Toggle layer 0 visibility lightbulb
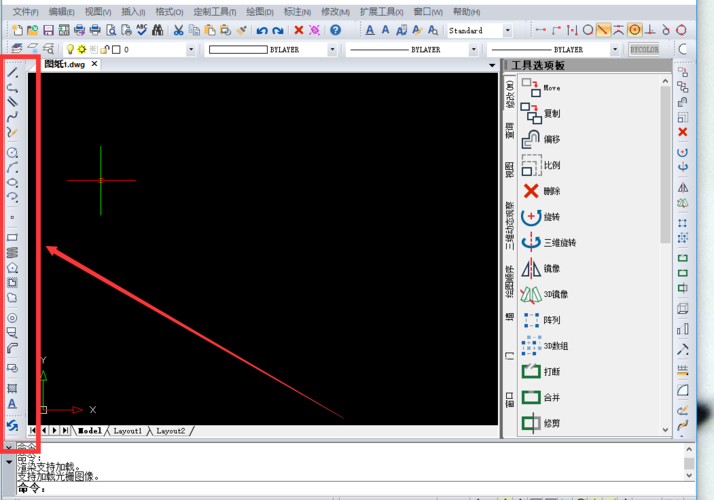The width and height of the screenshot is (714, 500). coord(70,49)
